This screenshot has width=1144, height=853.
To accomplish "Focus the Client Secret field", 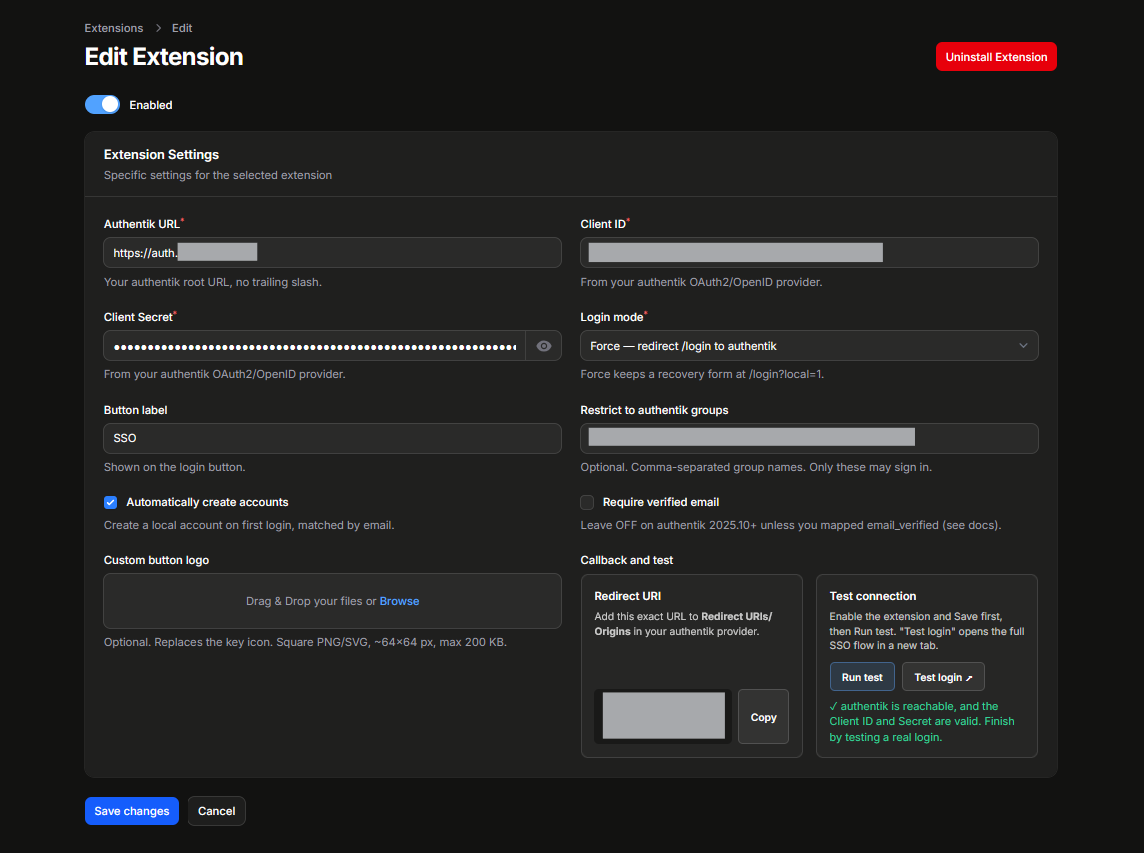I will pyautogui.click(x=314, y=346).
